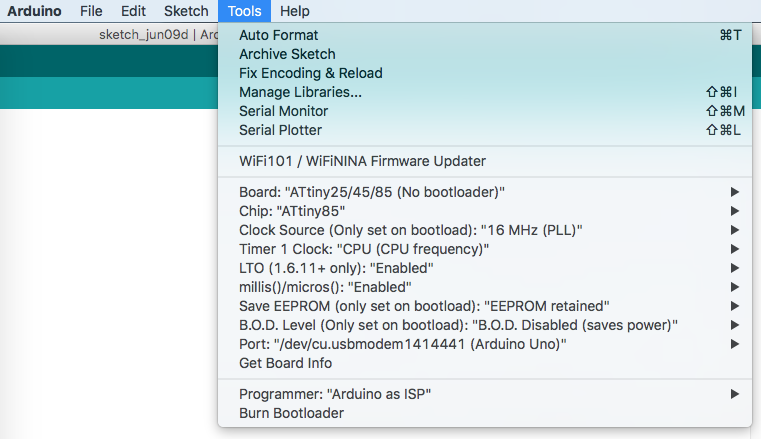Click the sketch_jun09d window title
Viewport: 761px width, 439px height.
tap(158, 34)
